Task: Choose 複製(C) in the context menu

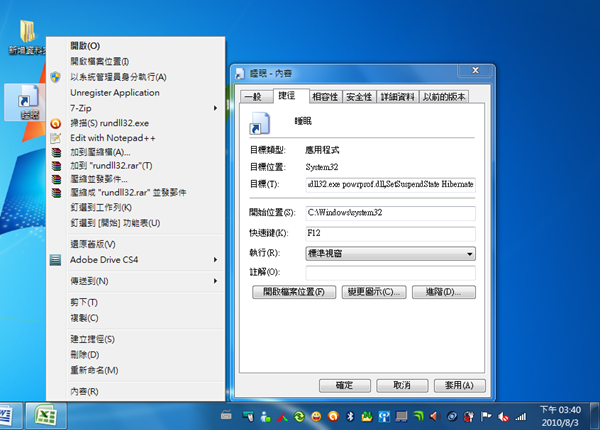Action: 135,318
